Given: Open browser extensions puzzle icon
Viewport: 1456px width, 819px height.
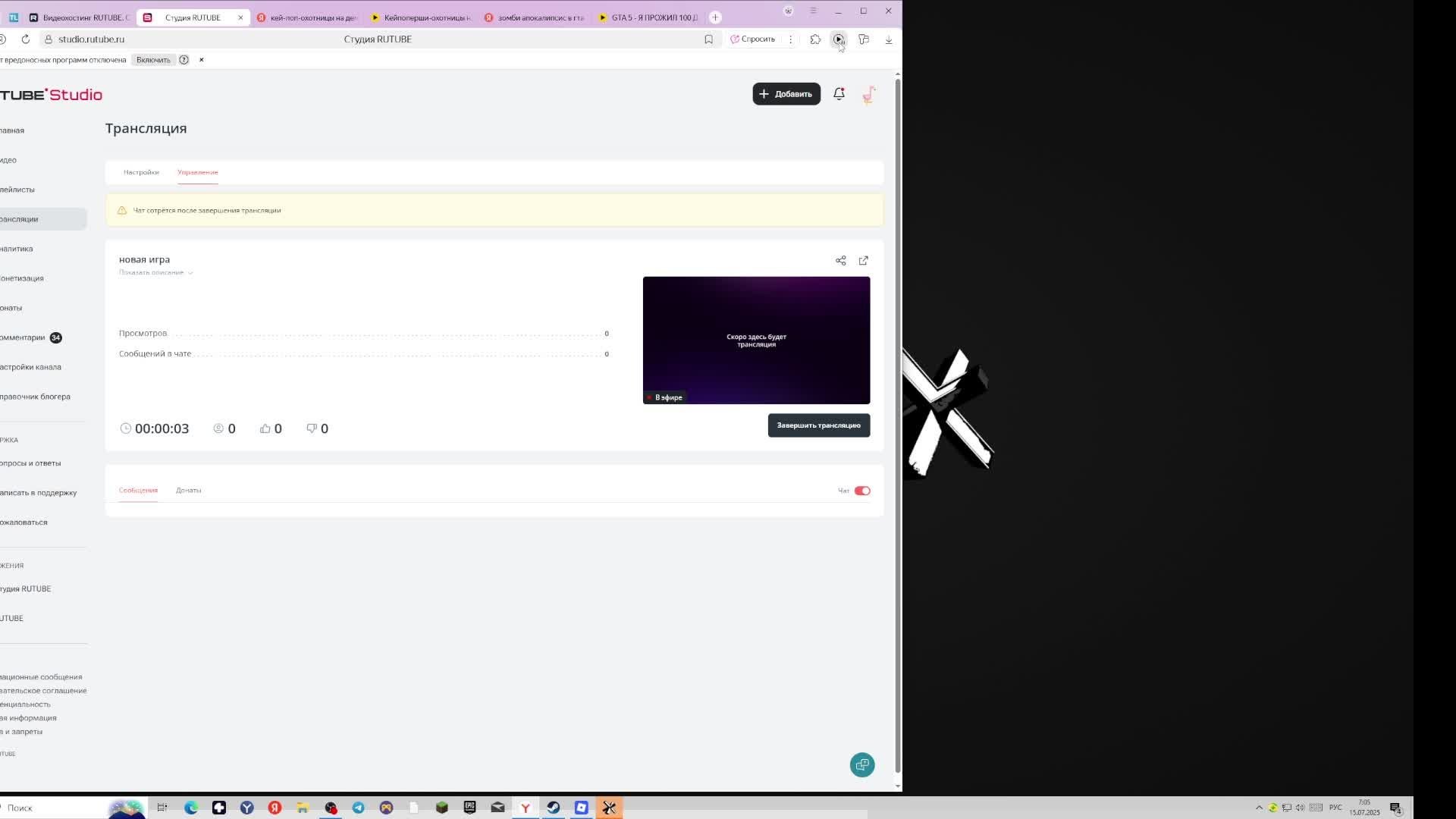Looking at the screenshot, I should click(815, 39).
